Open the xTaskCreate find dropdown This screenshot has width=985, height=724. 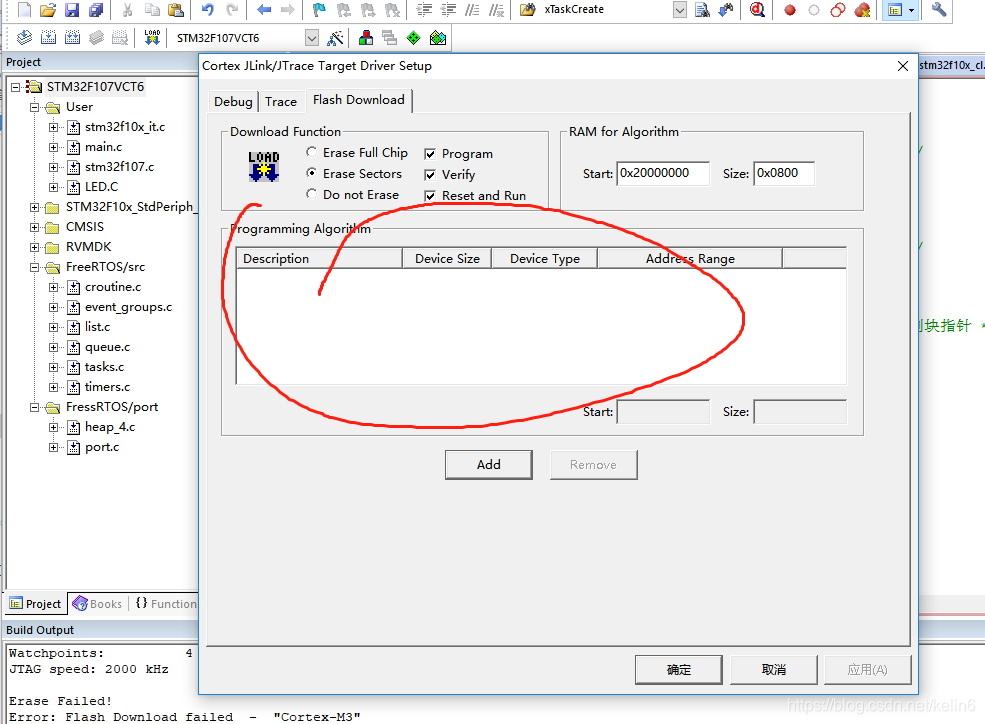(680, 9)
